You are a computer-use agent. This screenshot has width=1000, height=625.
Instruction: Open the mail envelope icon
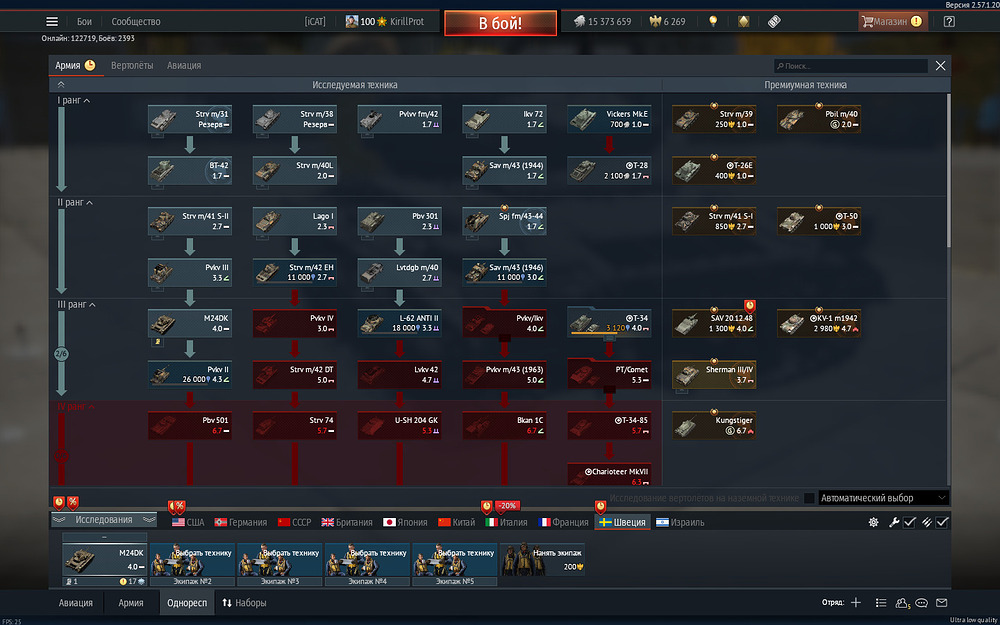coord(941,603)
